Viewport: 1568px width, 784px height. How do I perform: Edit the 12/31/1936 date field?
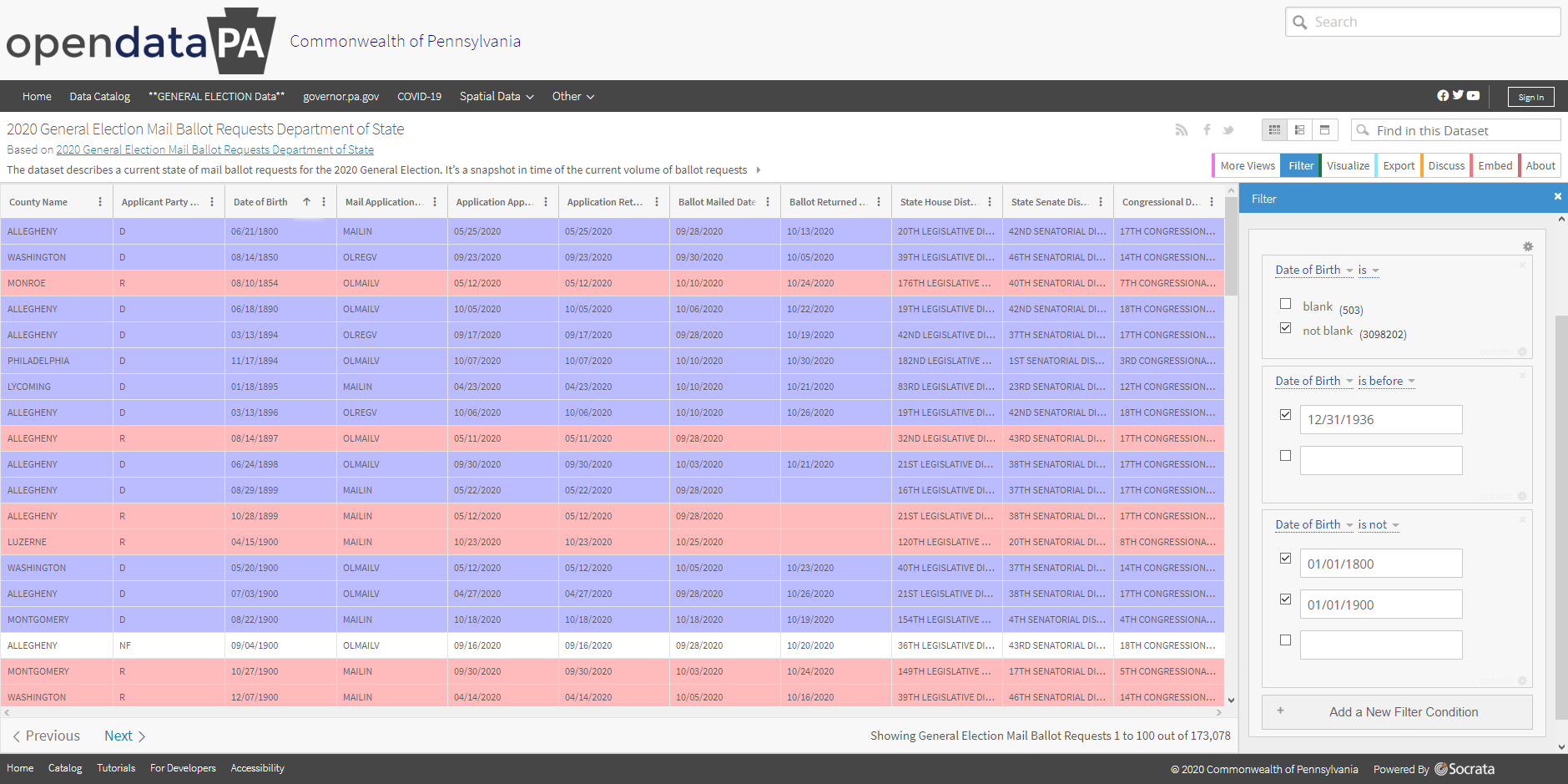(x=1381, y=419)
